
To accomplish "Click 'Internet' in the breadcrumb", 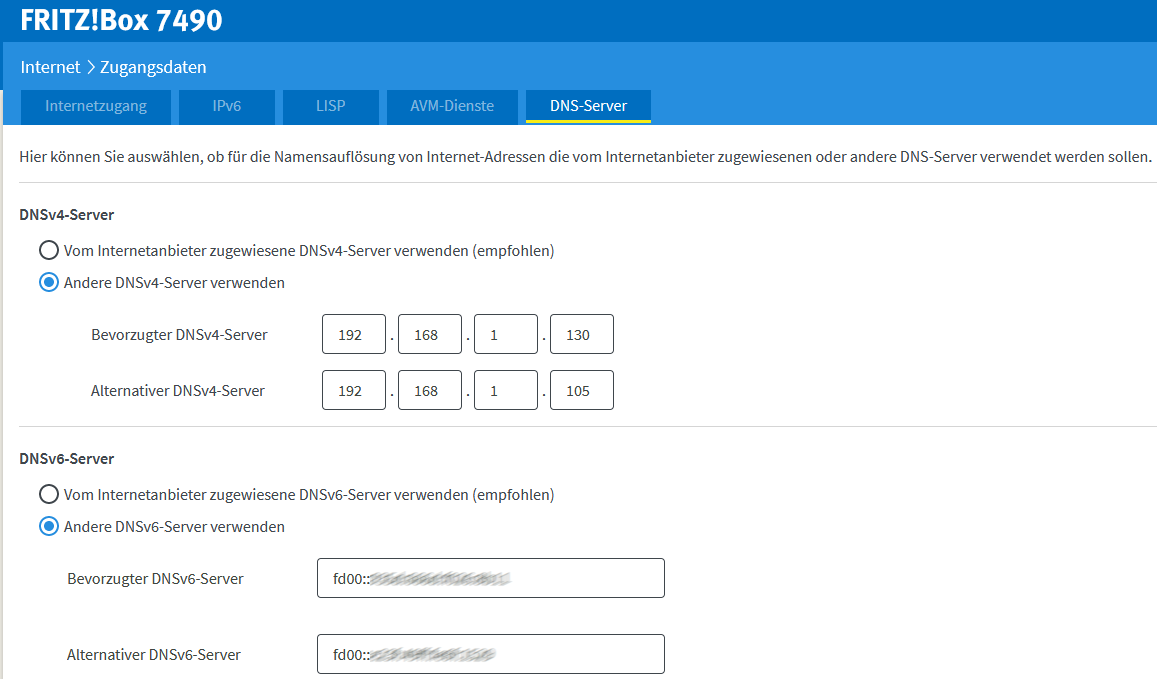I will point(50,67).
